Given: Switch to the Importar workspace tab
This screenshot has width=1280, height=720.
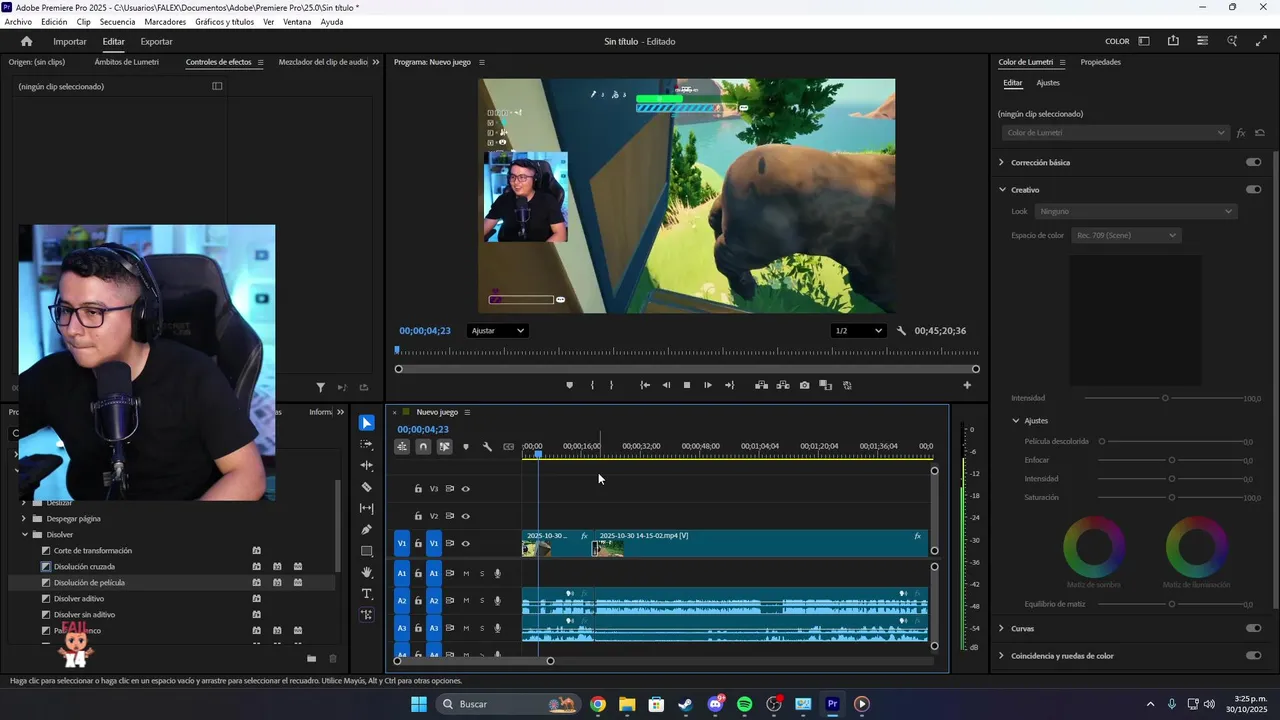Looking at the screenshot, I should pos(70,41).
